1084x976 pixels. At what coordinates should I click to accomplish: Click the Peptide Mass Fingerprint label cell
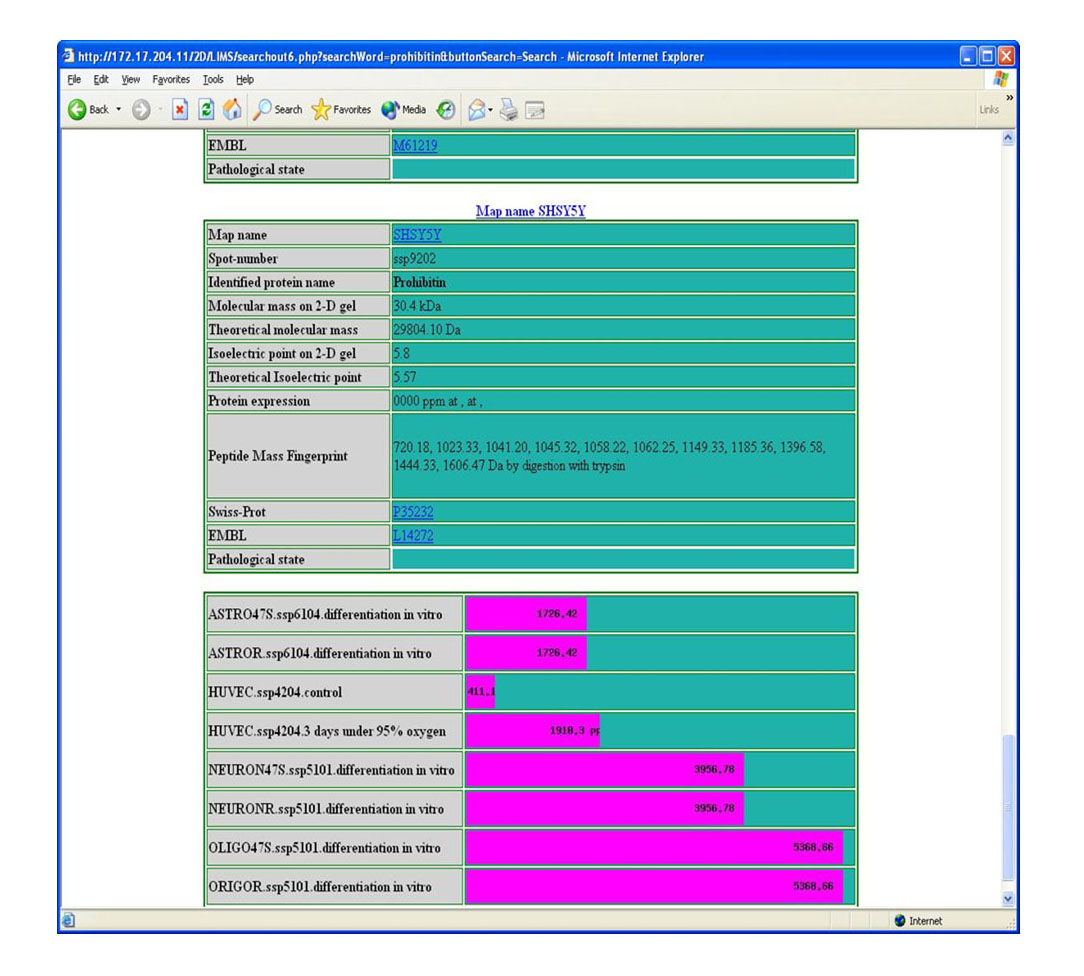pos(298,456)
